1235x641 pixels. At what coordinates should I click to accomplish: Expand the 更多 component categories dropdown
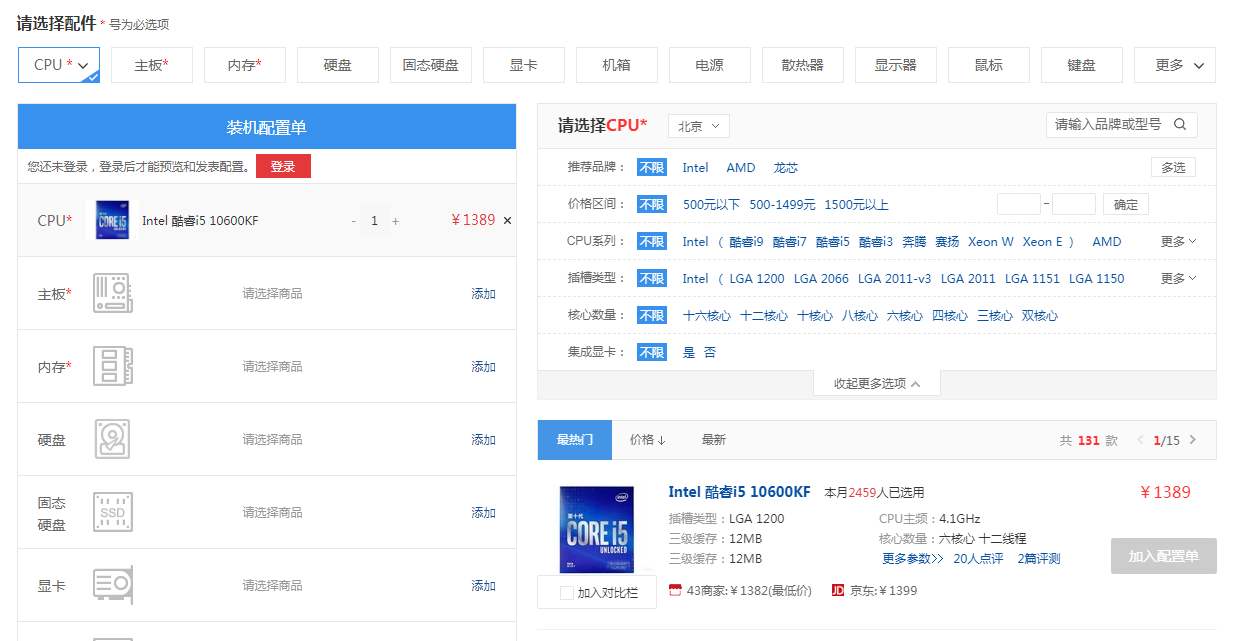pyautogui.click(x=1175, y=65)
